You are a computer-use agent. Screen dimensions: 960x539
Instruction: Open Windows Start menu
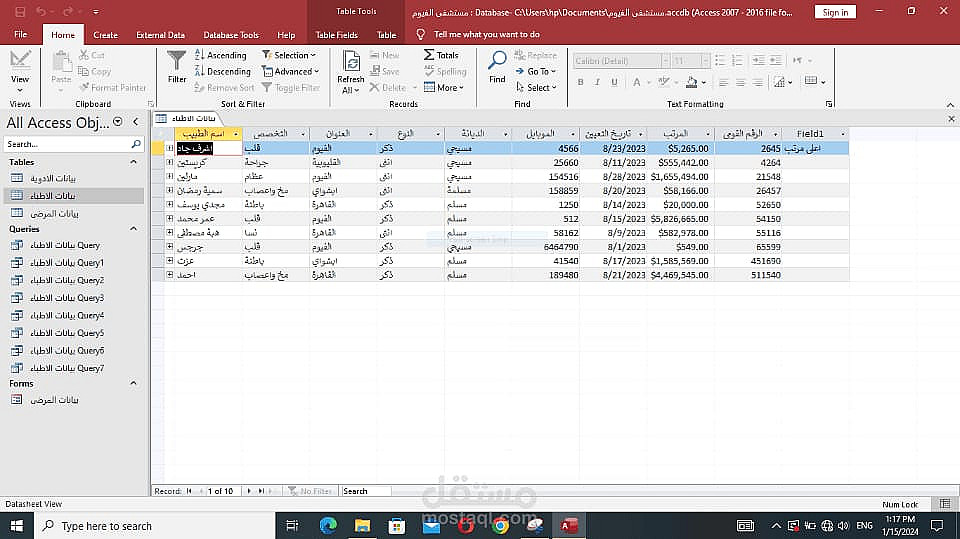click(17, 526)
